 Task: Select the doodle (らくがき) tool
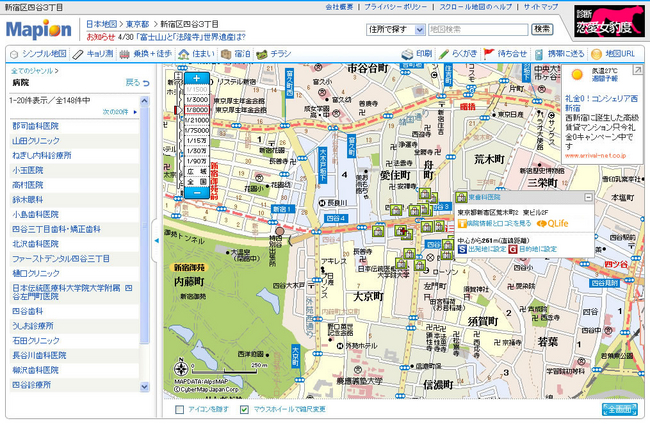coord(458,52)
